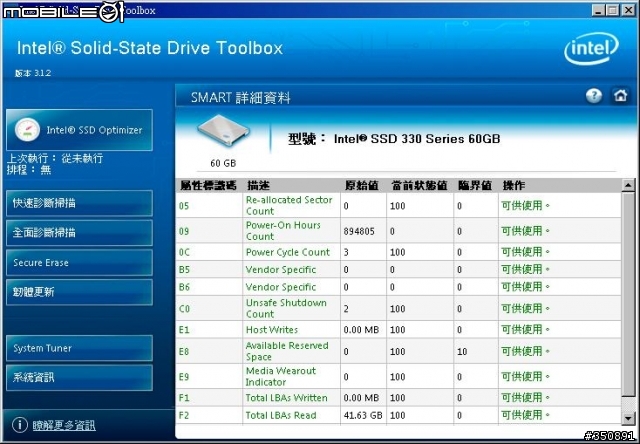The image size is (640, 444).
Task: Sort by 屬性標識碼 column header
Action: pos(208,186)
